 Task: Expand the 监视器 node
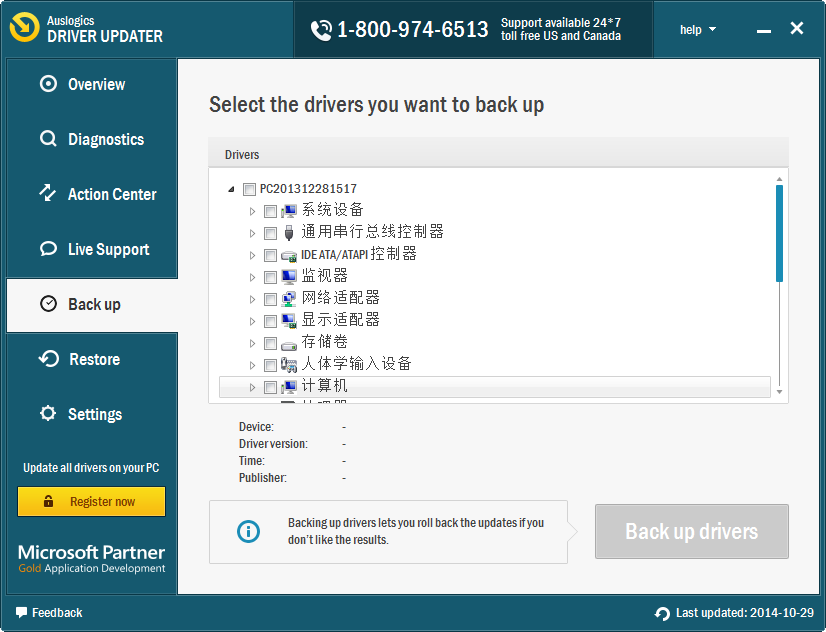coord(252,277)
